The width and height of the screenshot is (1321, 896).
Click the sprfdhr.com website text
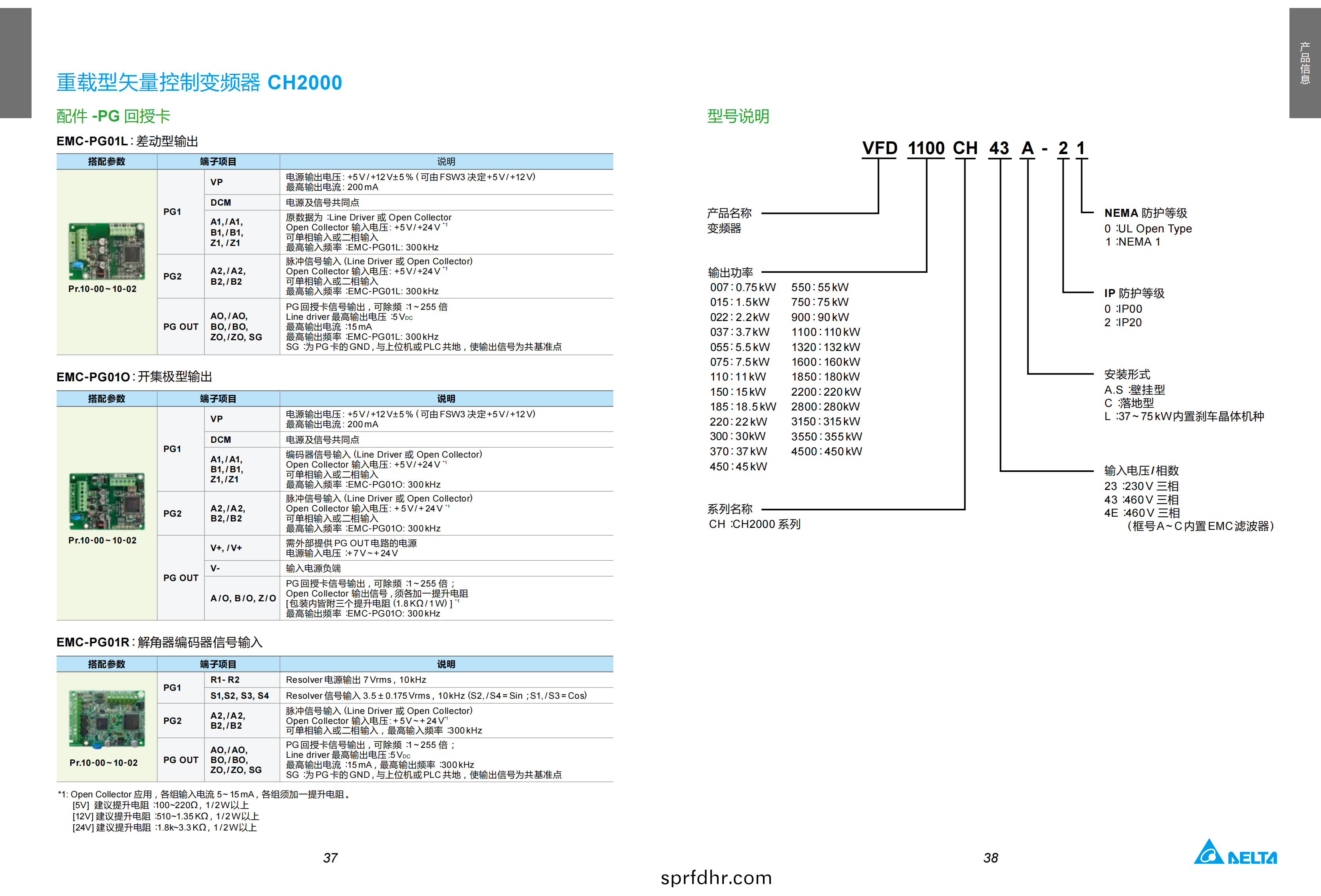[716, 878]
